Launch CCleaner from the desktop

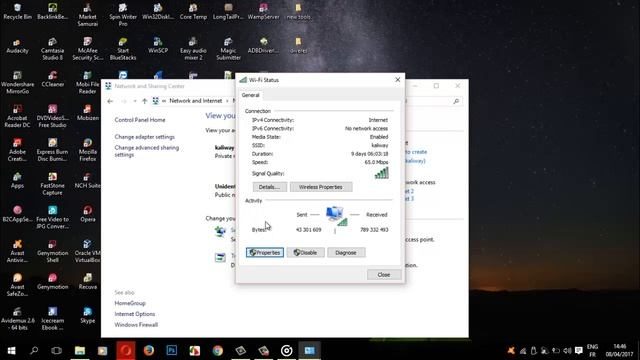(53, 80)
